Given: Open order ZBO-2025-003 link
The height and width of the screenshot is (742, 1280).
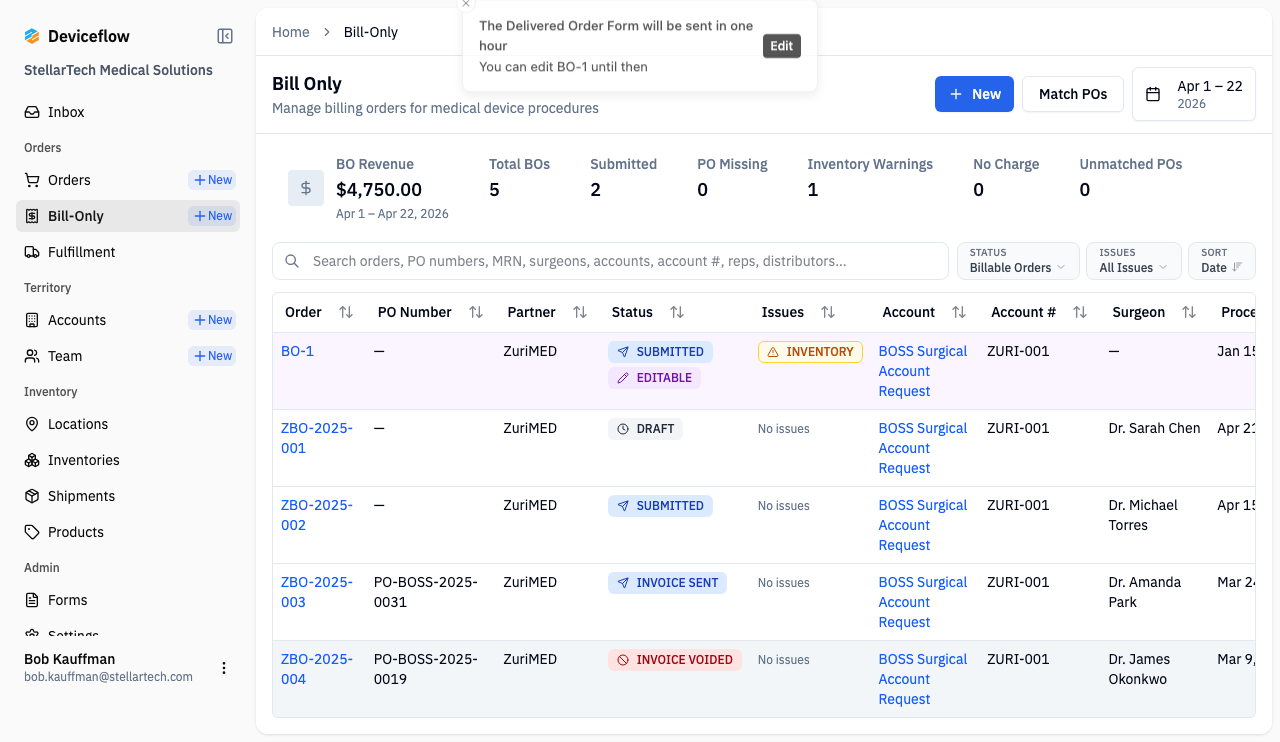Looking at the screenshot, I should tap(317, 592).
